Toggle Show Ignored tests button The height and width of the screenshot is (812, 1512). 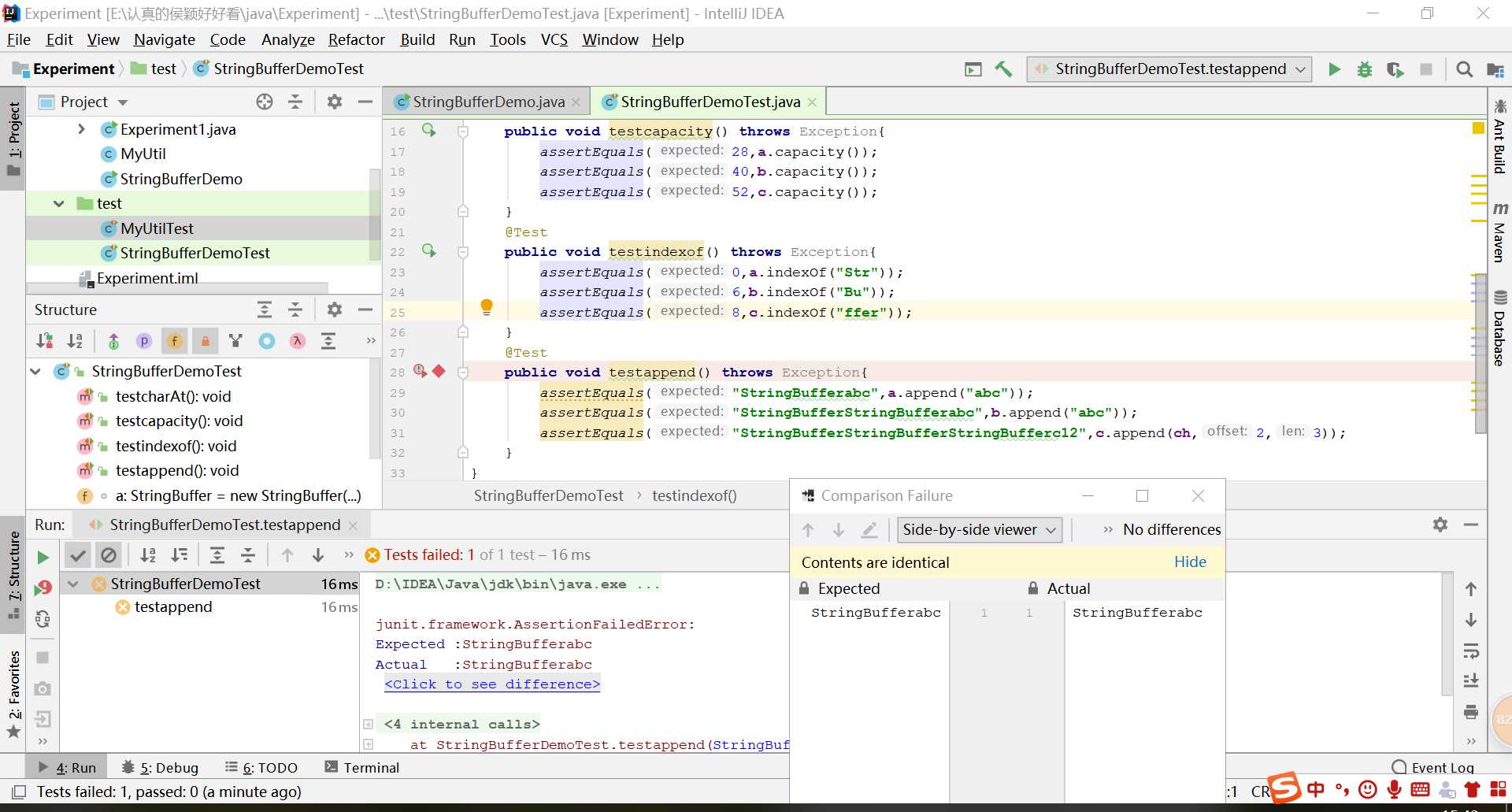tap(109, 555)
